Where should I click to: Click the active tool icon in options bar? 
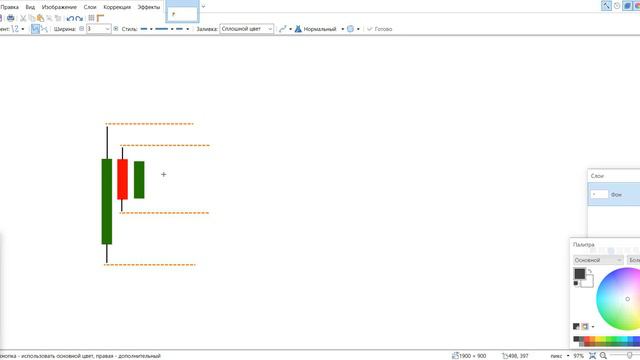tap(15, 29)
